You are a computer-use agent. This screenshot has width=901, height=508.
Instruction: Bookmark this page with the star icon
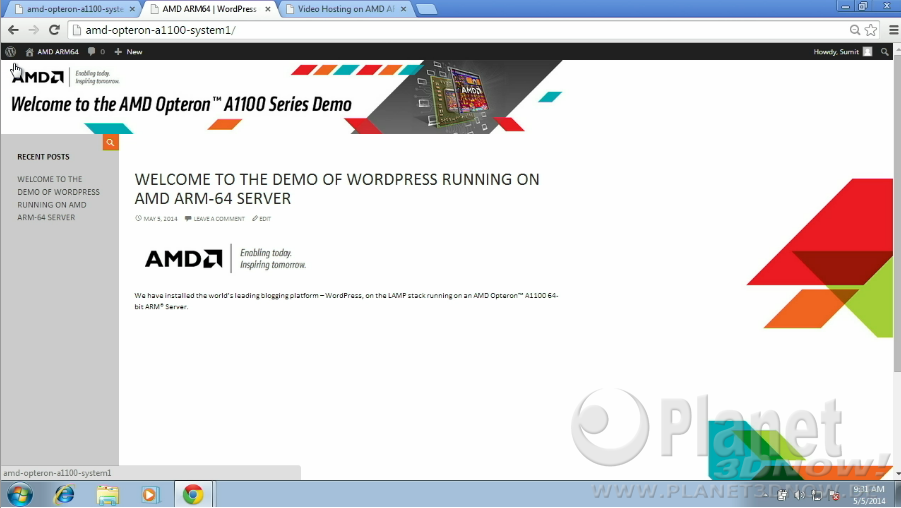click(871, 30)
